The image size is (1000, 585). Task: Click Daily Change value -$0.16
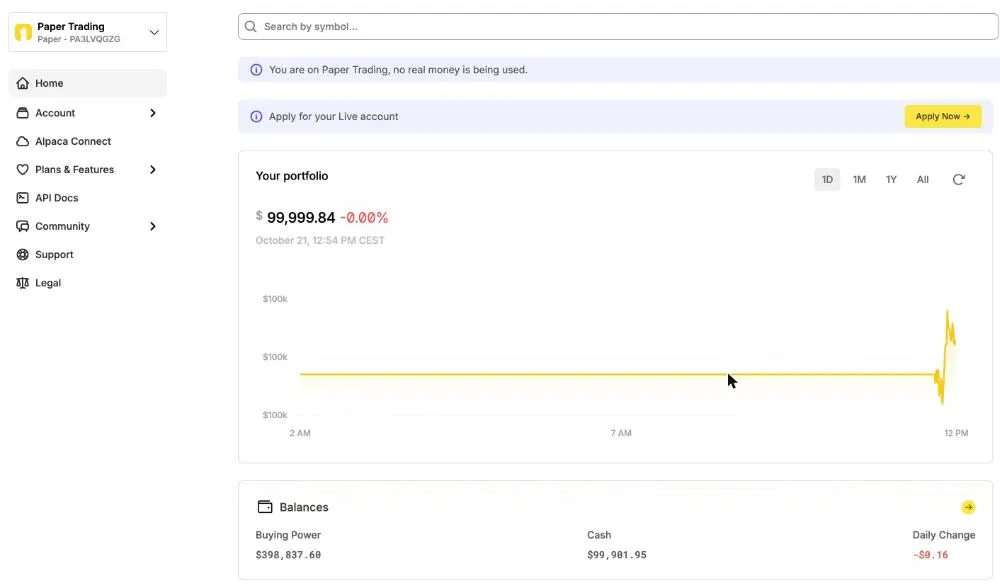pyautogui.click(x=930, y=555)
